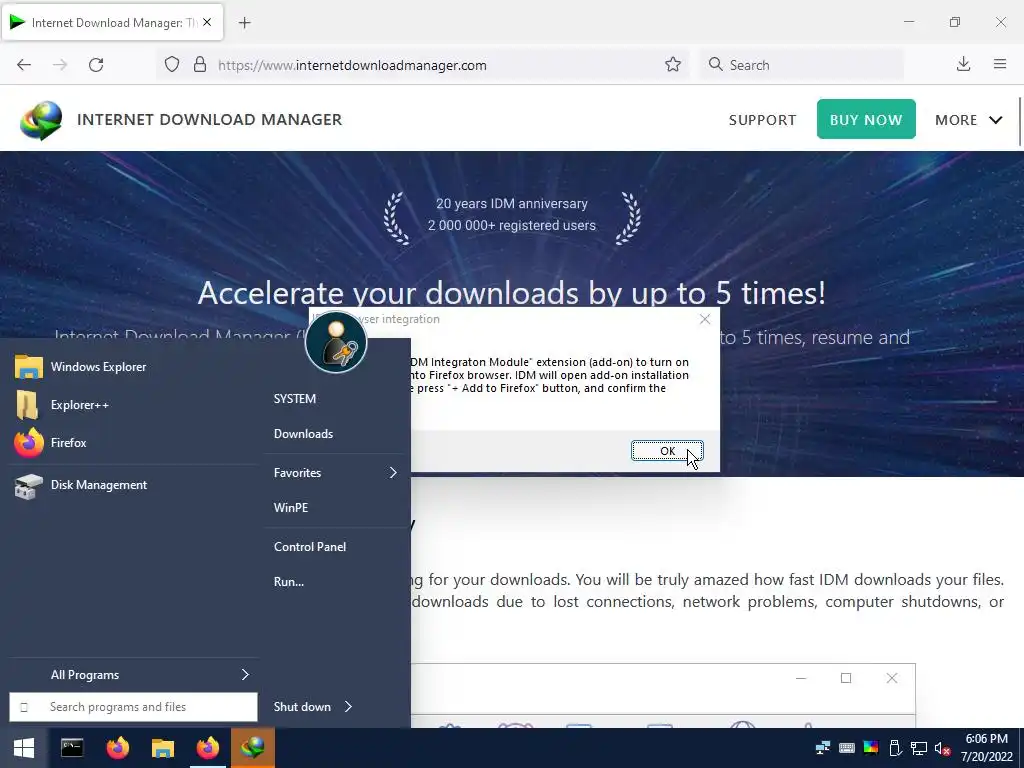Show clock and date 6:06 PM

tap(986, 748)
